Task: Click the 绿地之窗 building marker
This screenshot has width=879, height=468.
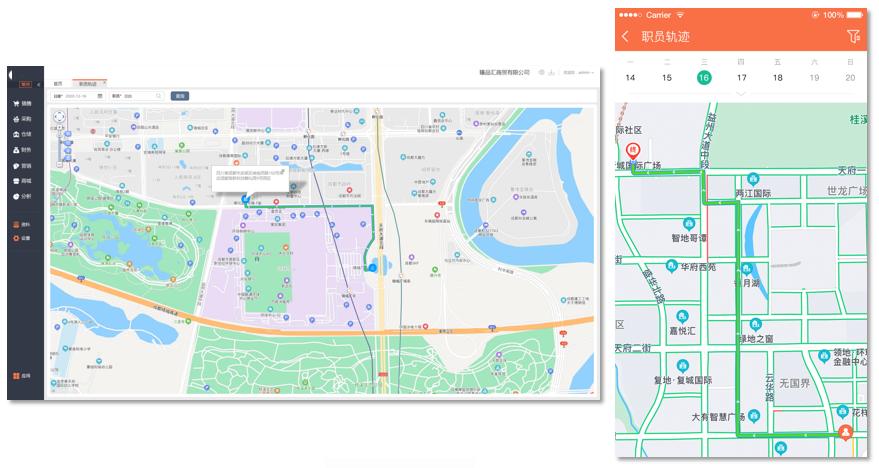Action: (756, 324)
